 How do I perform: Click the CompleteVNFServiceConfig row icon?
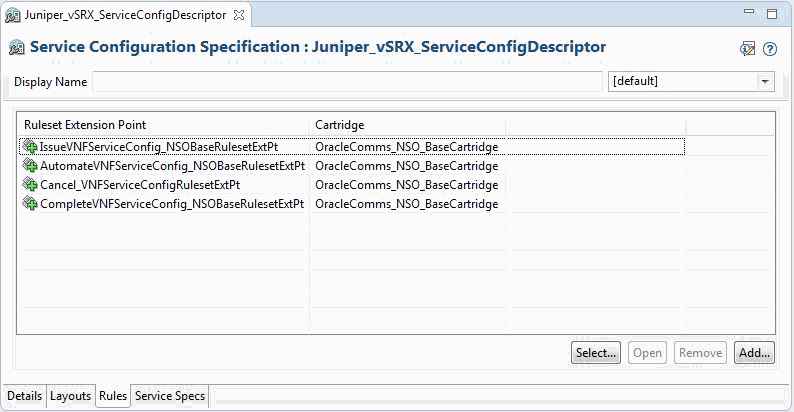point(30,203)
